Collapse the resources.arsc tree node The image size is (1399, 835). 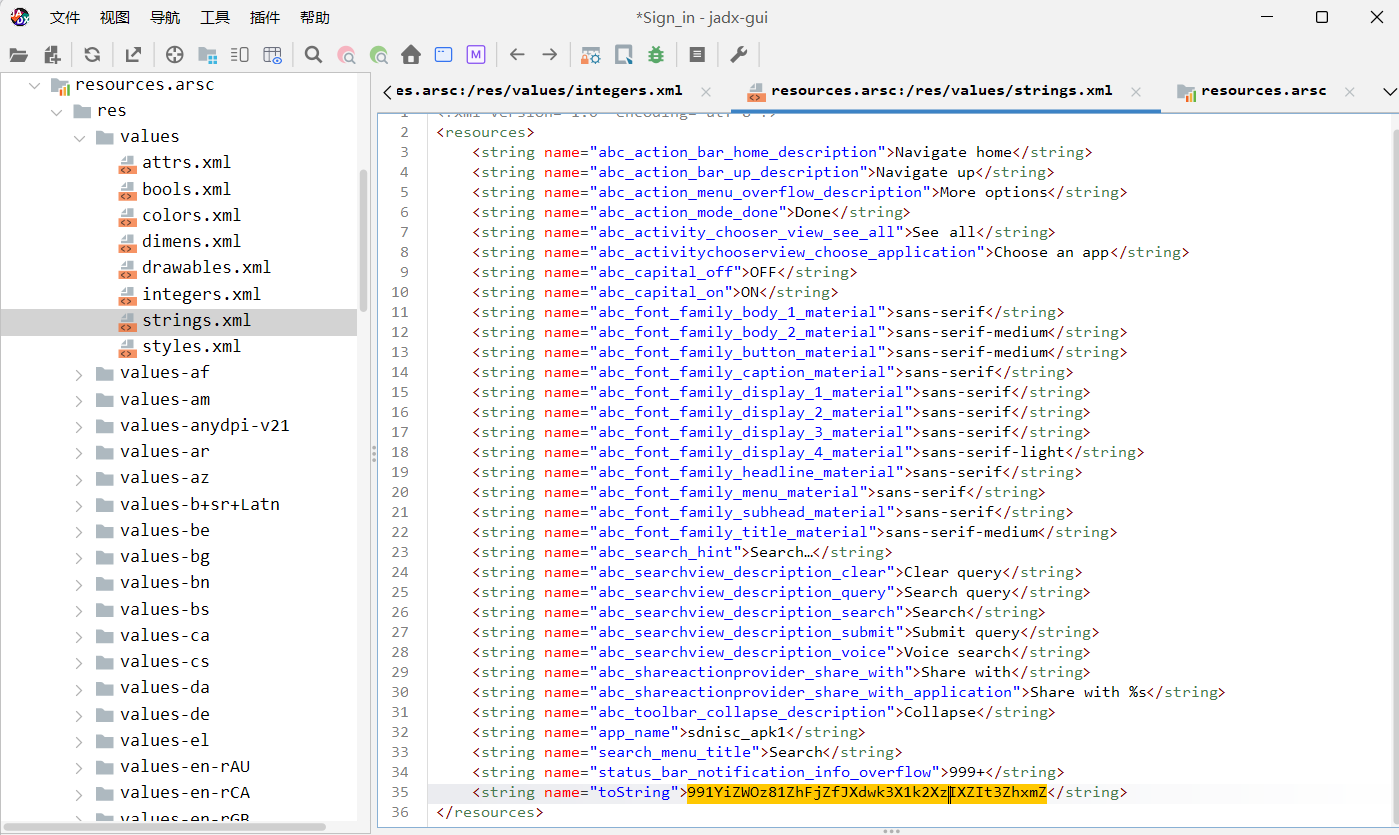[35, 85]
